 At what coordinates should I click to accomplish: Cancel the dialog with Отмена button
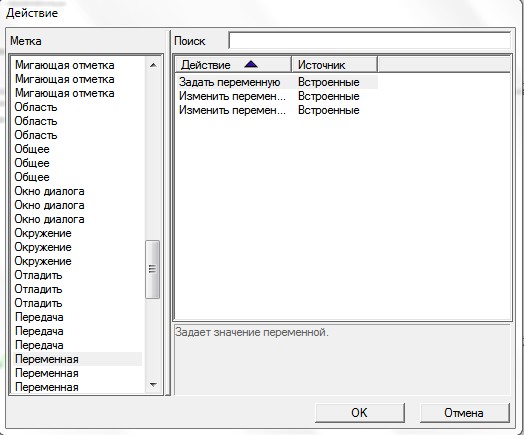coord(464,413)
